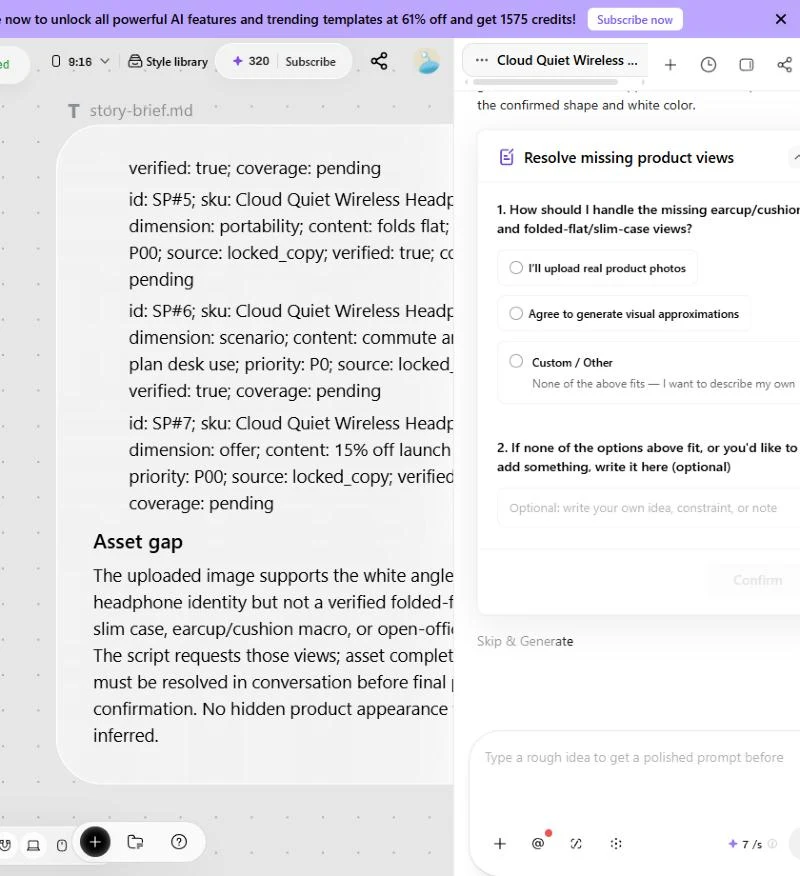Click Subscribe now in the banner
Screen dimensions: 800x876
coord(635,20)
